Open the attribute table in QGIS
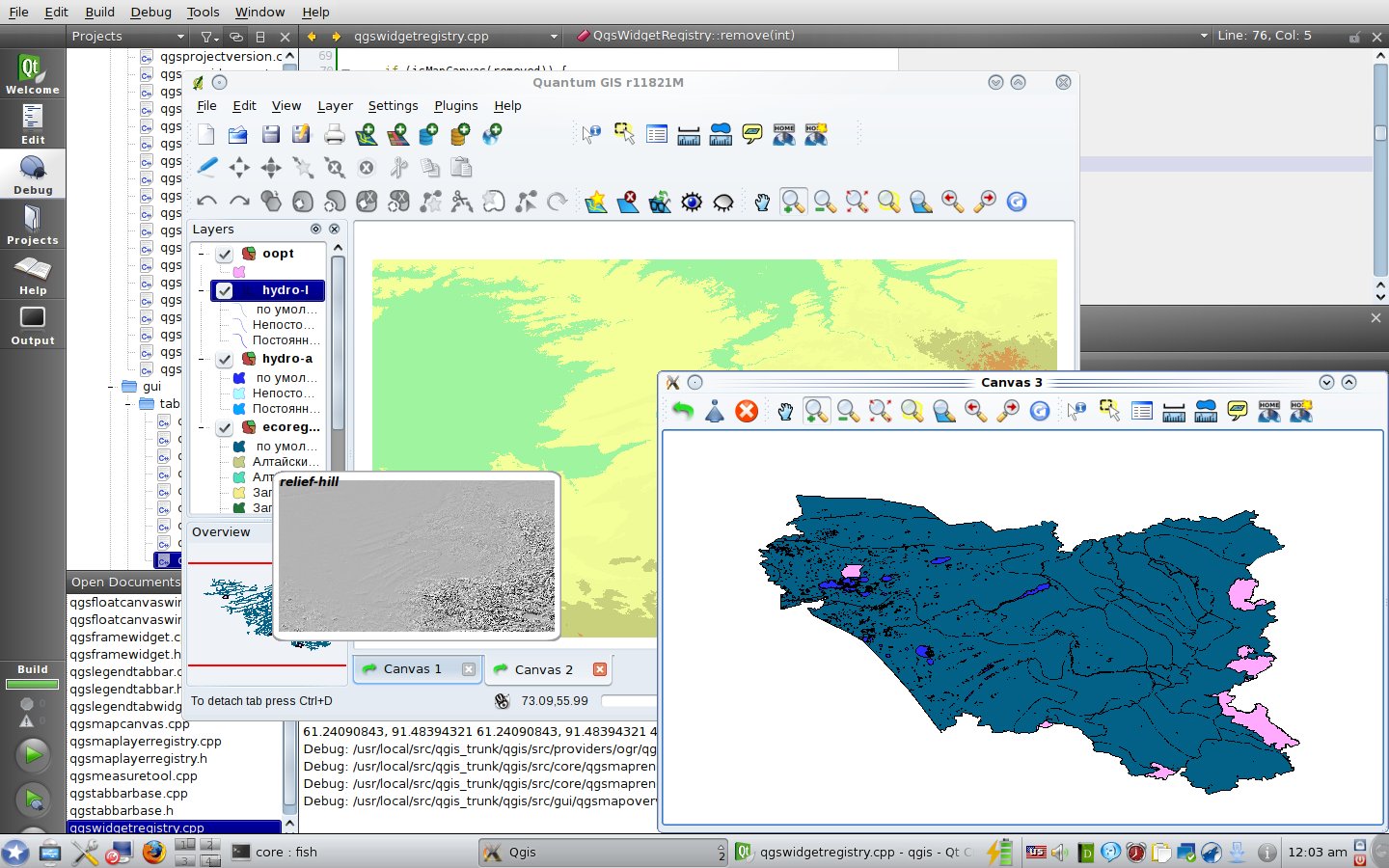1389x868 pixels. pyautogui.click(x=657, y=134)
